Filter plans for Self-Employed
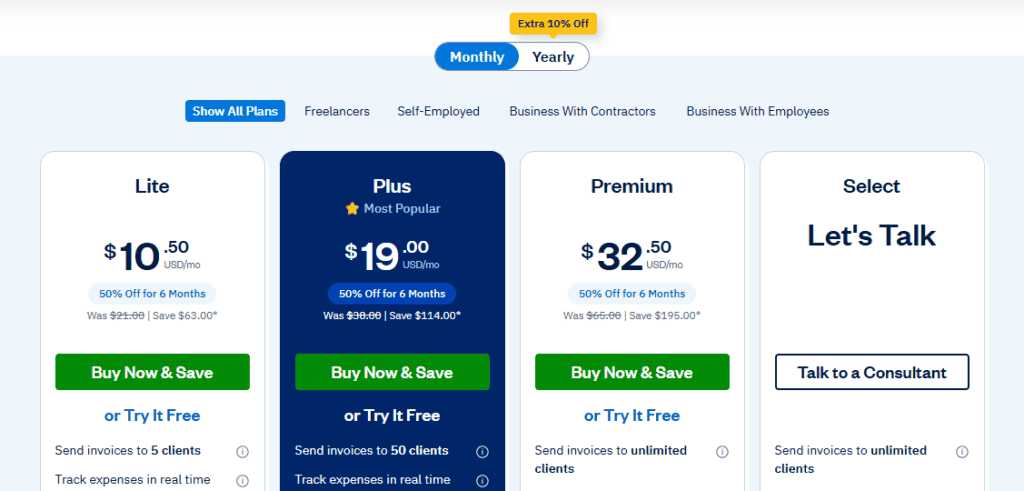The width and height of the screenshot is (1024, 491). pos(438,111)
